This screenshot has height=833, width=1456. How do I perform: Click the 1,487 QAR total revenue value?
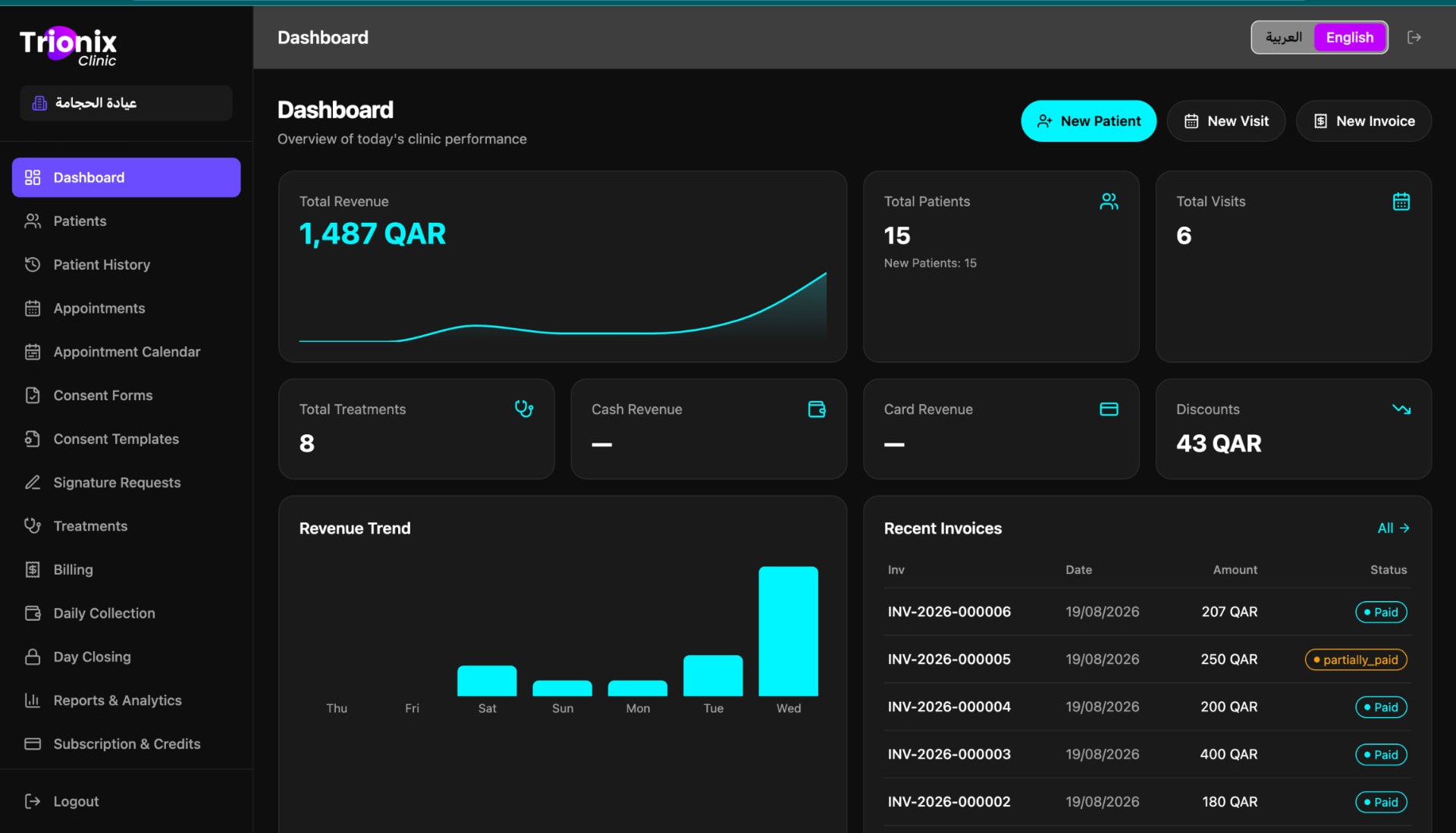[372, 233]
